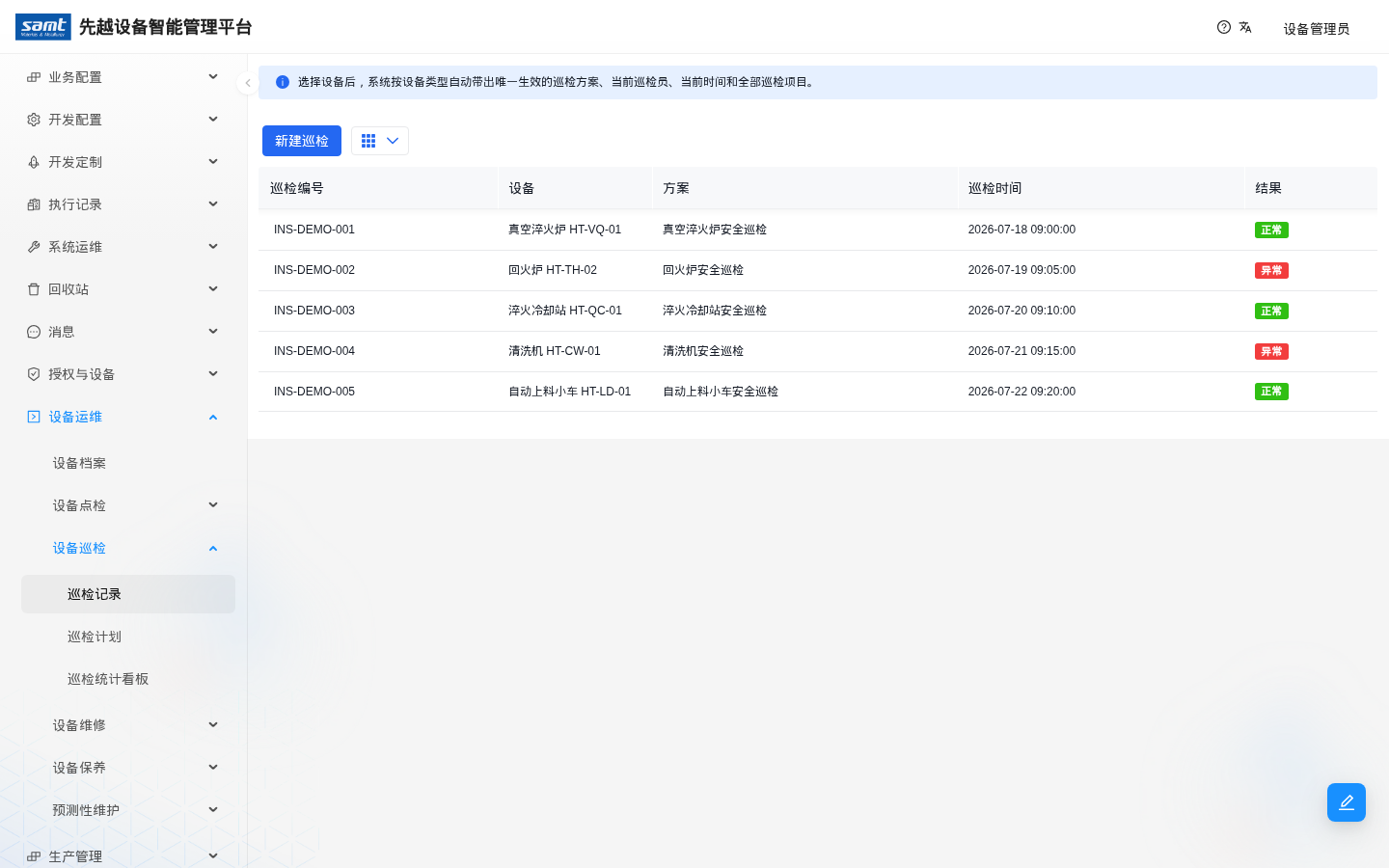Click the 结果 column header

click(x=1268, y=188)
